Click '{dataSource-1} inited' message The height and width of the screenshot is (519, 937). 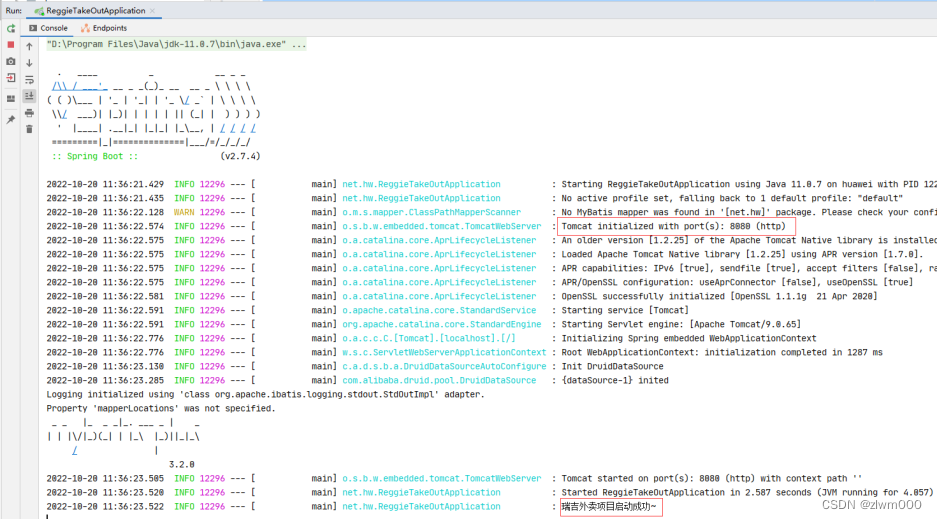[615, 380]
